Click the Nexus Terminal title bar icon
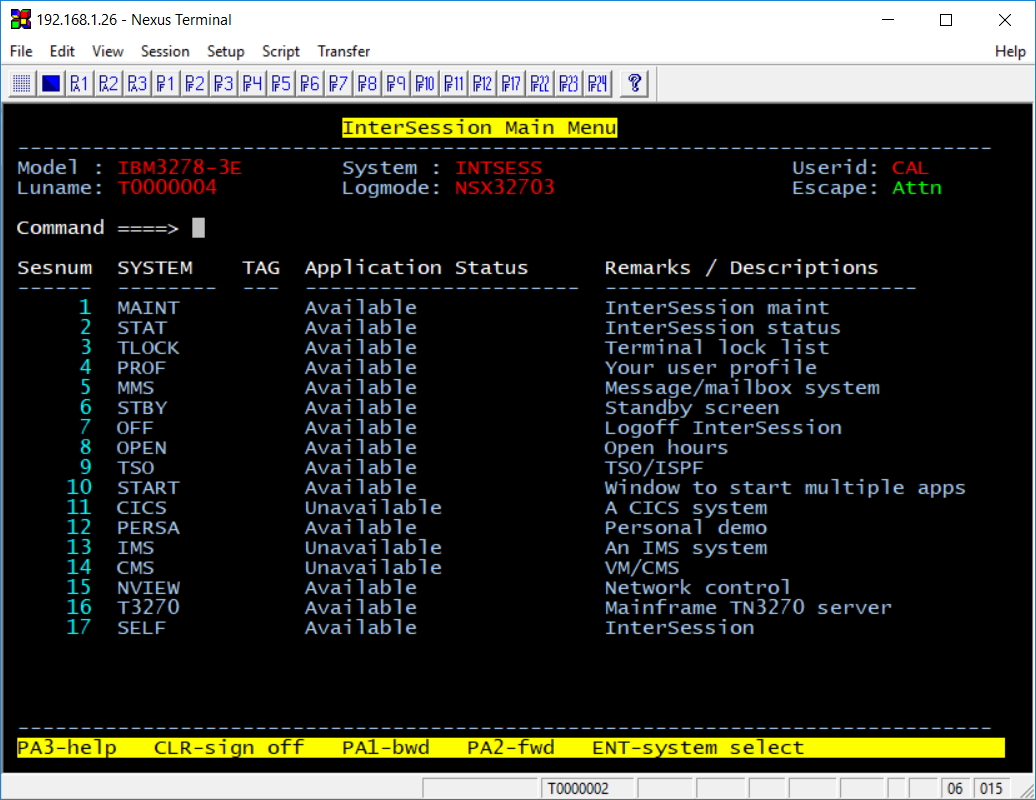1036x800 pixels. (20, 19)
